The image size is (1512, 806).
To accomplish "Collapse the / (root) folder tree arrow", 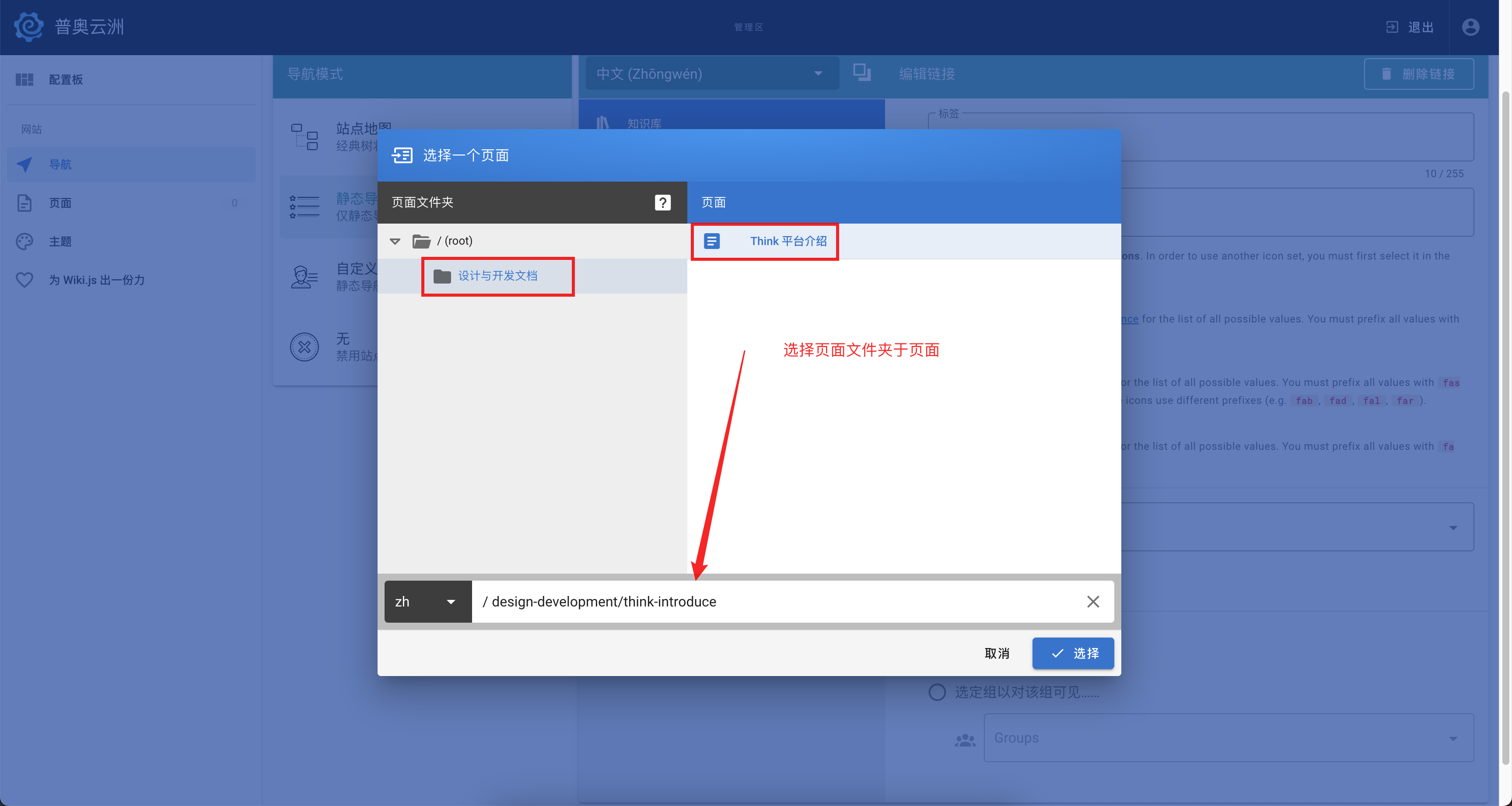I will (x=395, y=241).
